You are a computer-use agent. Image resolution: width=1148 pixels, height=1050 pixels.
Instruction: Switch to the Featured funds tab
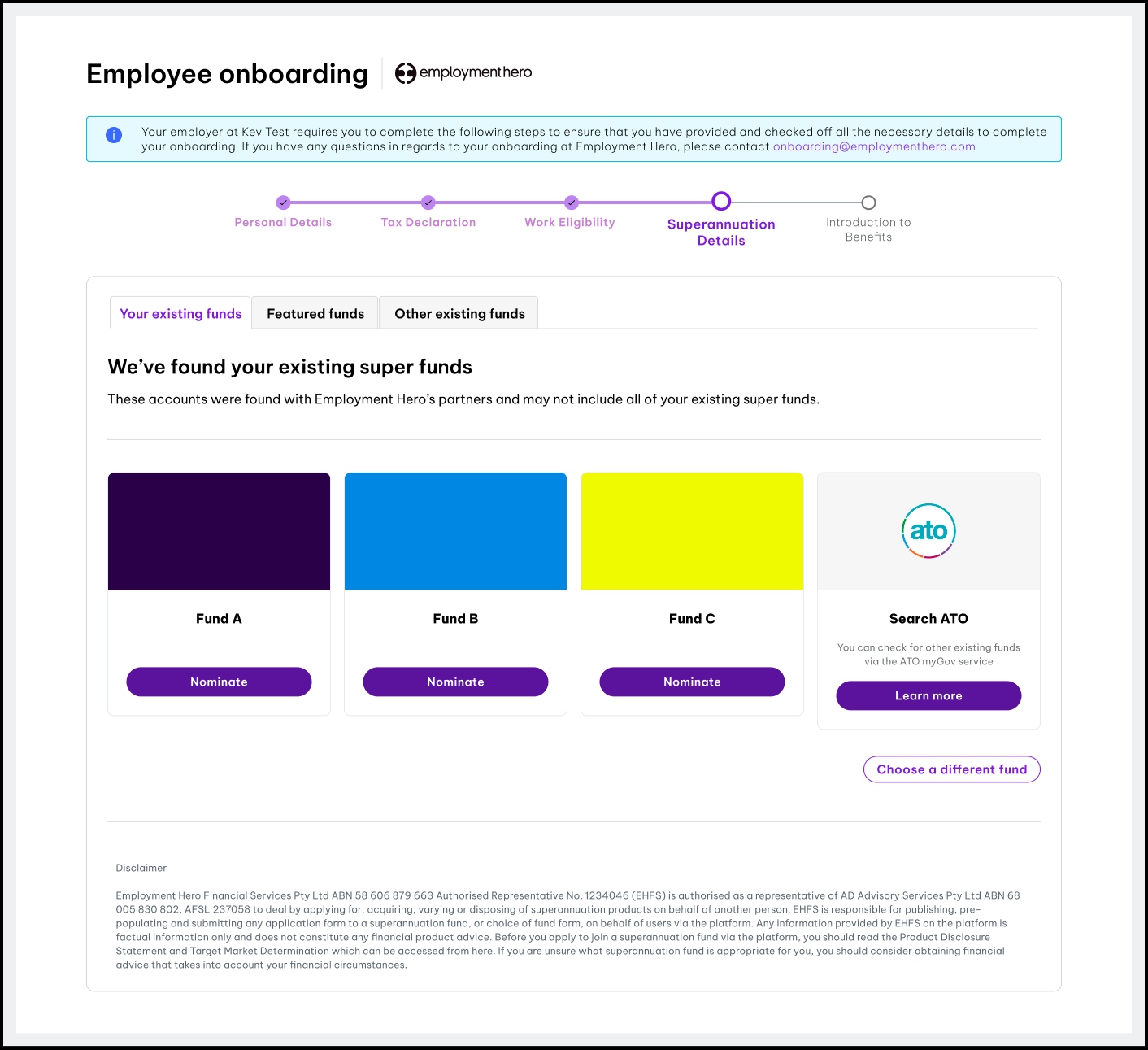tap(315, 314)
